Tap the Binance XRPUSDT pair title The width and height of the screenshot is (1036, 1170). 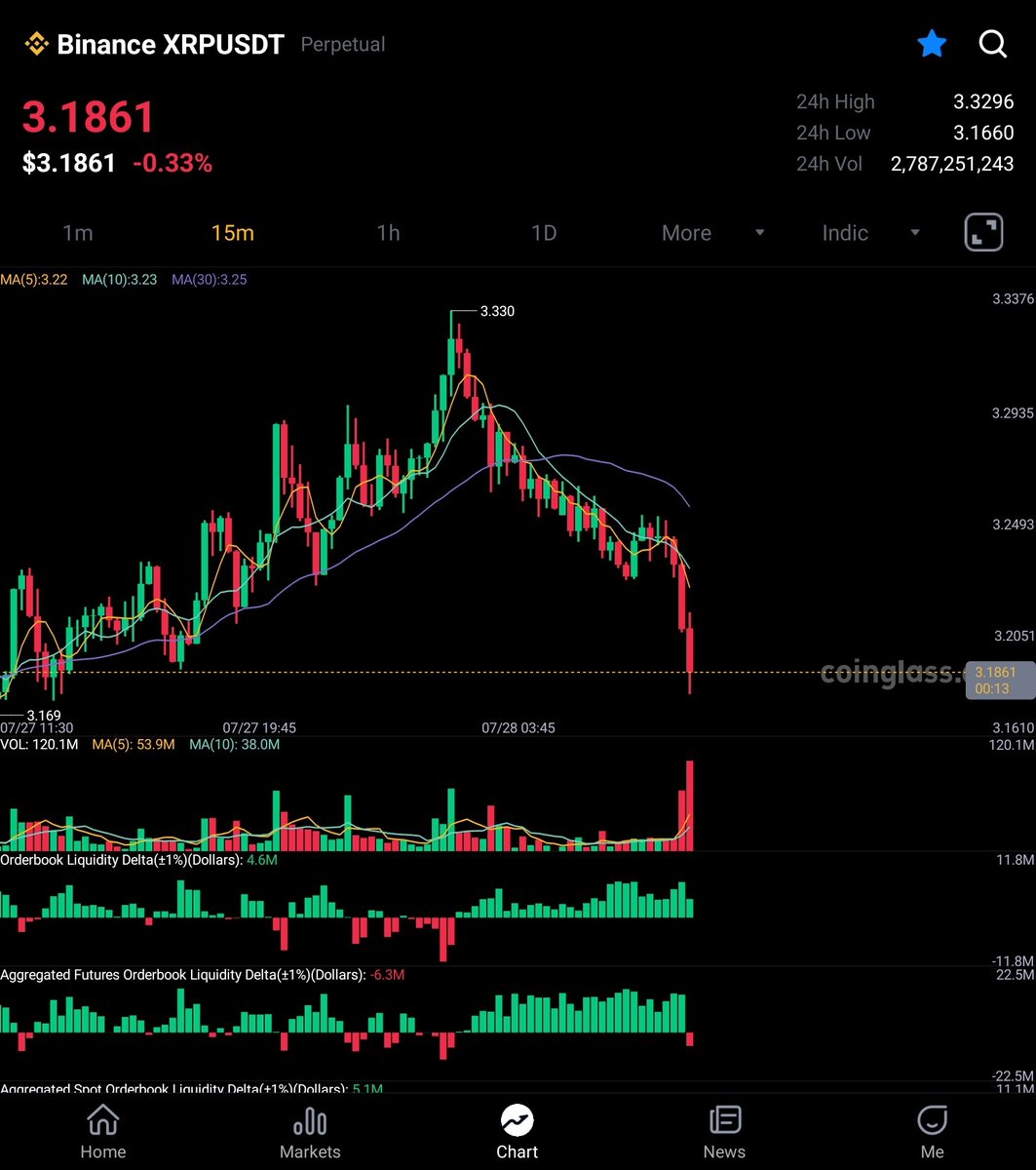click(x=171, y=44)
